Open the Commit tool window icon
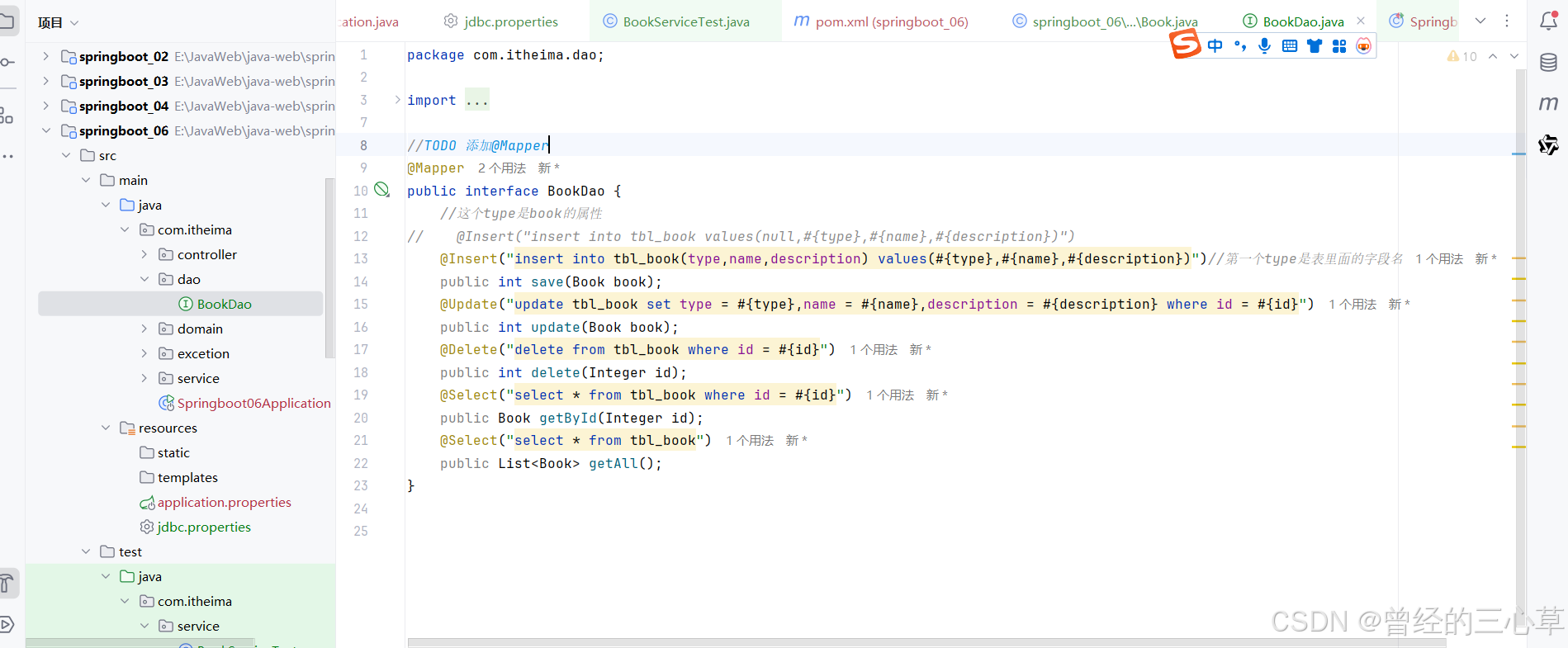The height and width of the screenshot is (648, 1568). (7, 62)
